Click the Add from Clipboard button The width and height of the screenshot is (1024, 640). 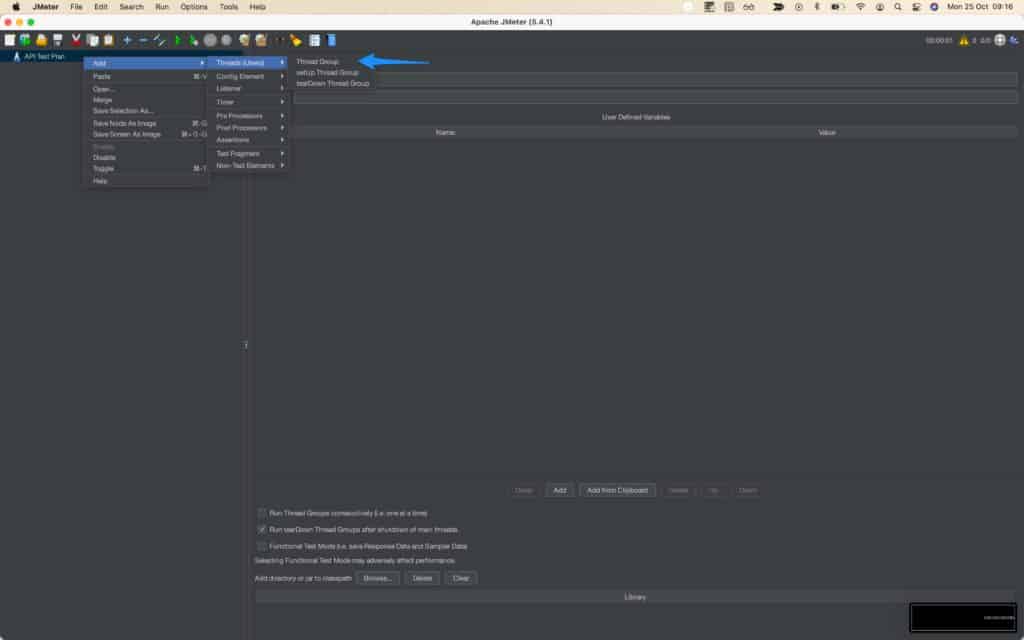(617, 490)
